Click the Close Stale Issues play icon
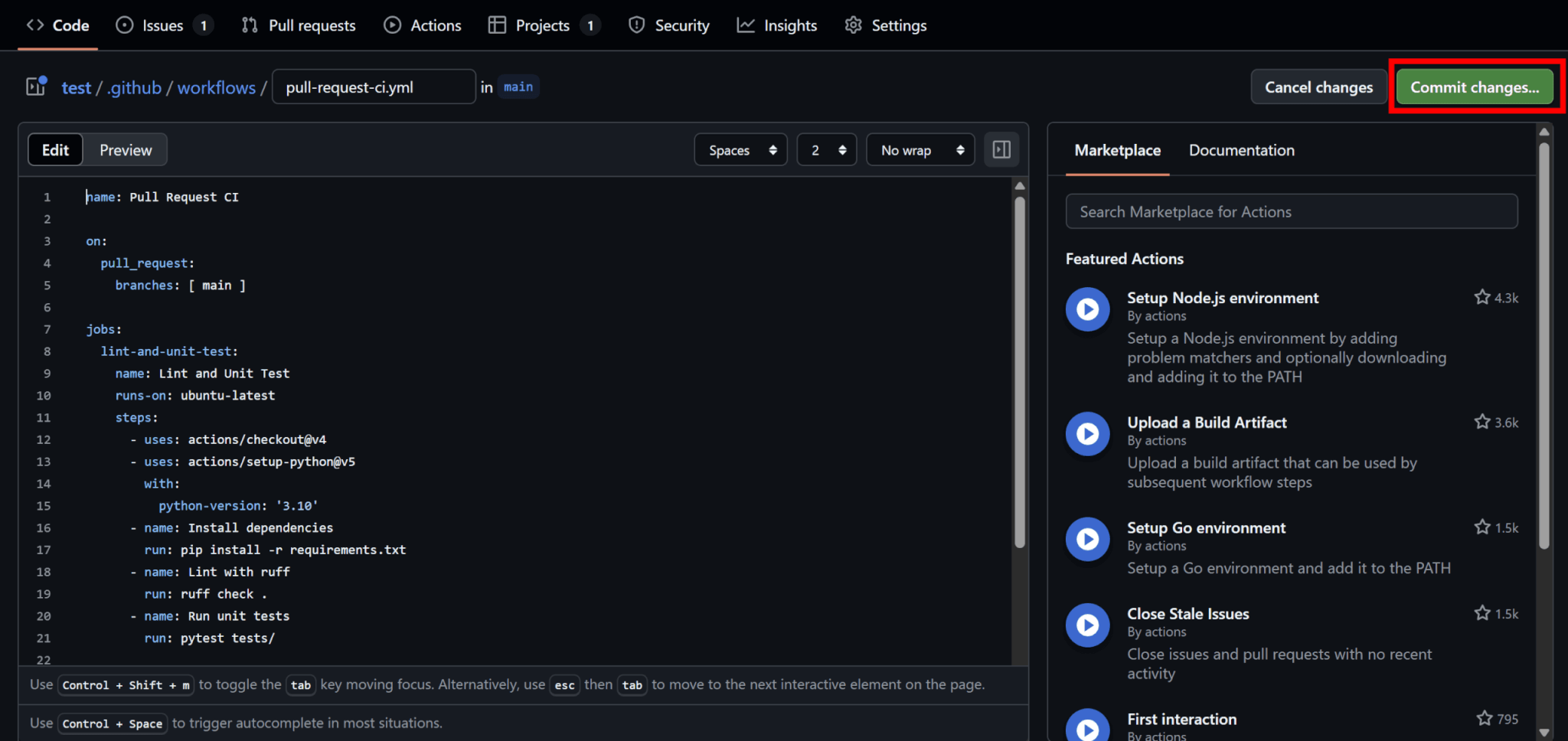This screenshot has width=1568, height=741. coord(1087,625)
